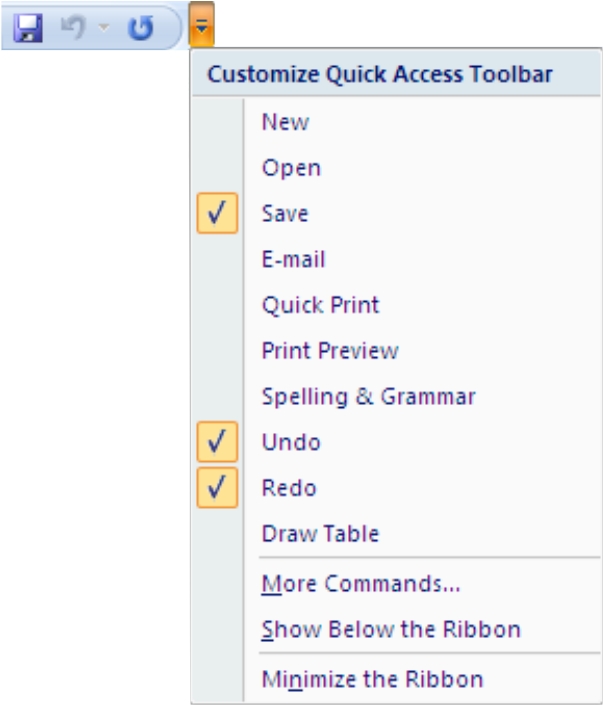This screenshot has width=603, height=706.
Task: Collapse the Customize Quick Access Toolbar dropdown
Action: pyautogui.click(x=203, y=28)
